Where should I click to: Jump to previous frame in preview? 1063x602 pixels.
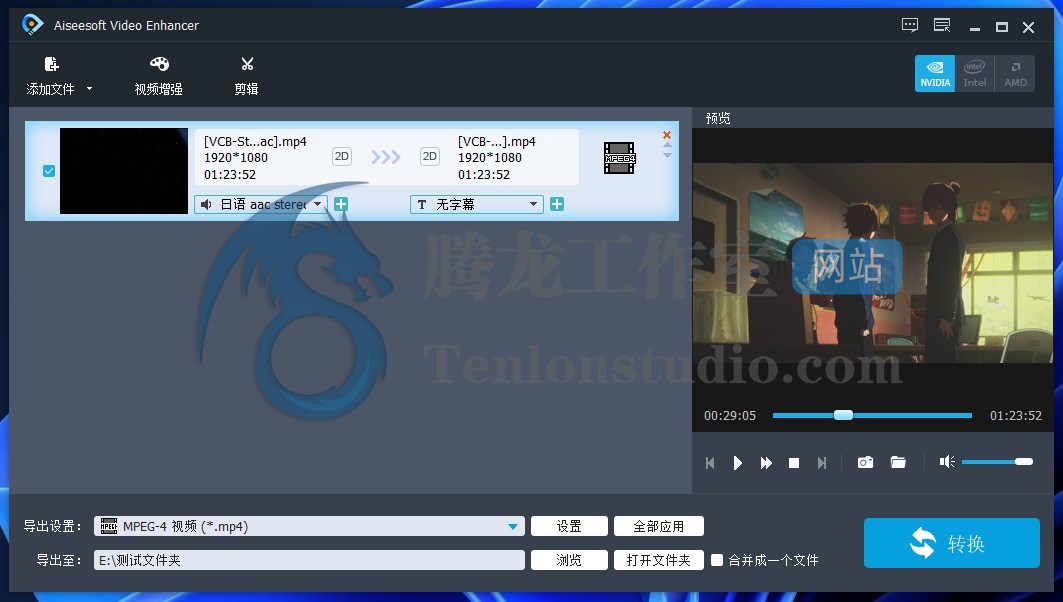click(710, 462)
